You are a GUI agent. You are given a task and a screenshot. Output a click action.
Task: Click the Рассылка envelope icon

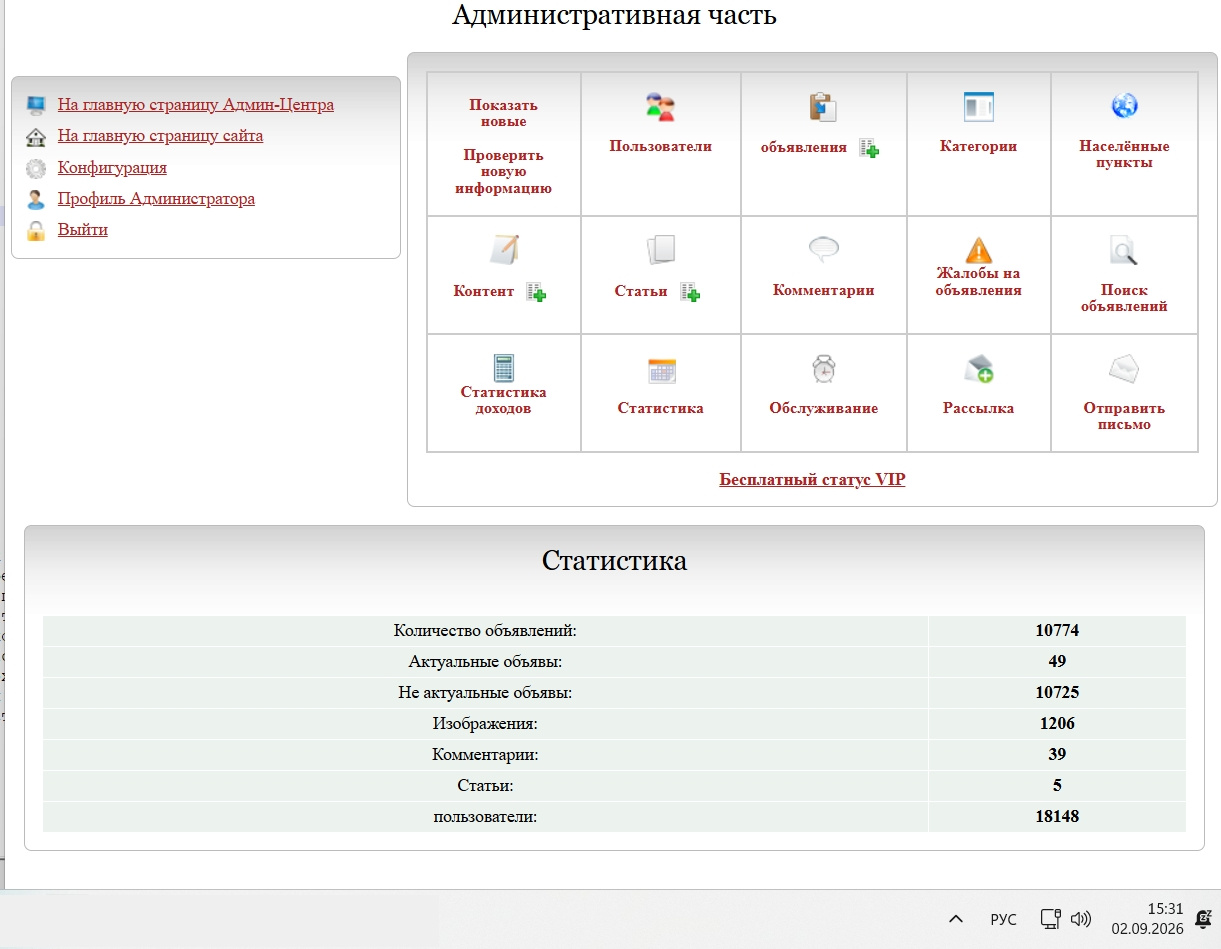[978, 369]
